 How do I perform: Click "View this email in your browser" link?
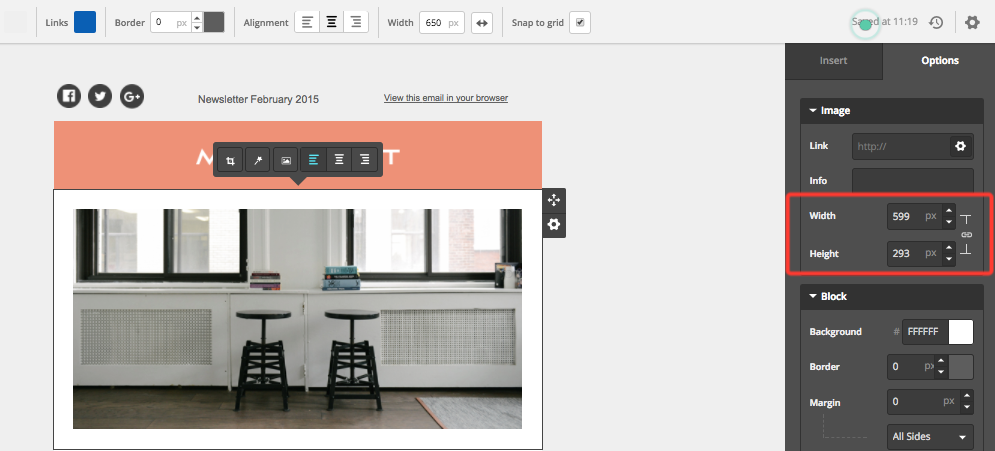[x=445, y=98]
